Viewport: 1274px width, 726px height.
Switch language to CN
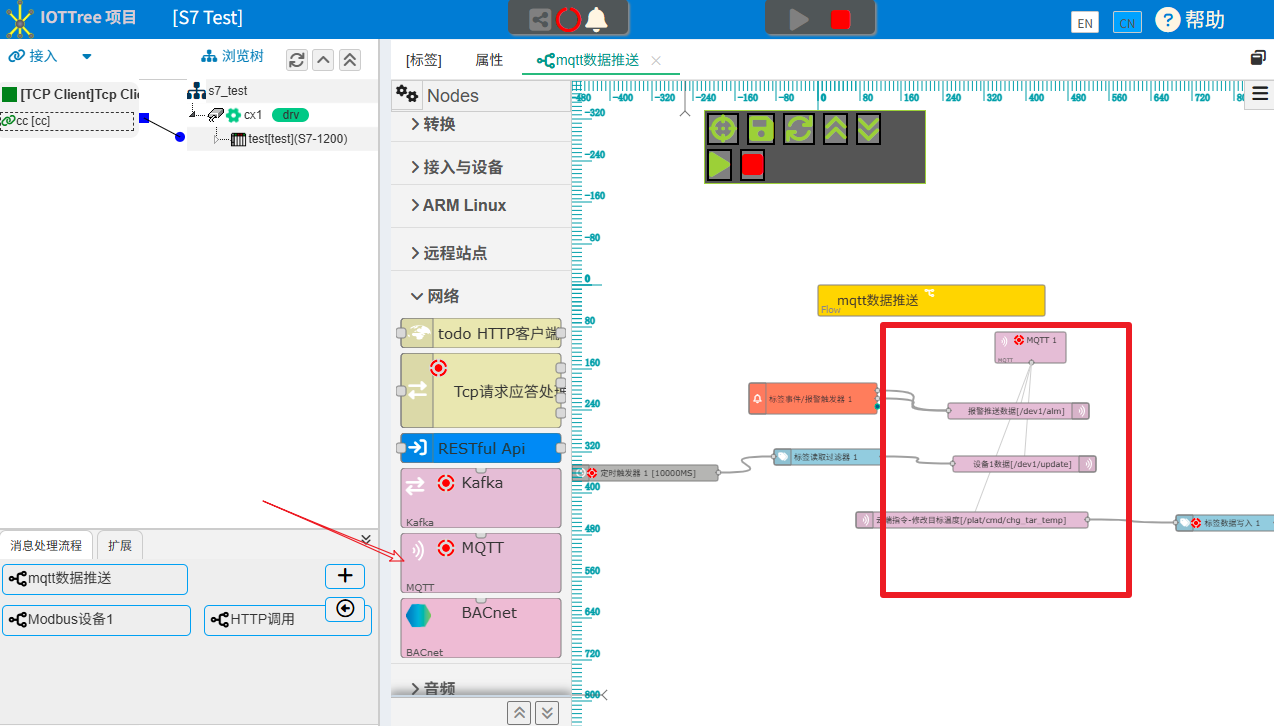coord(1127,22)
